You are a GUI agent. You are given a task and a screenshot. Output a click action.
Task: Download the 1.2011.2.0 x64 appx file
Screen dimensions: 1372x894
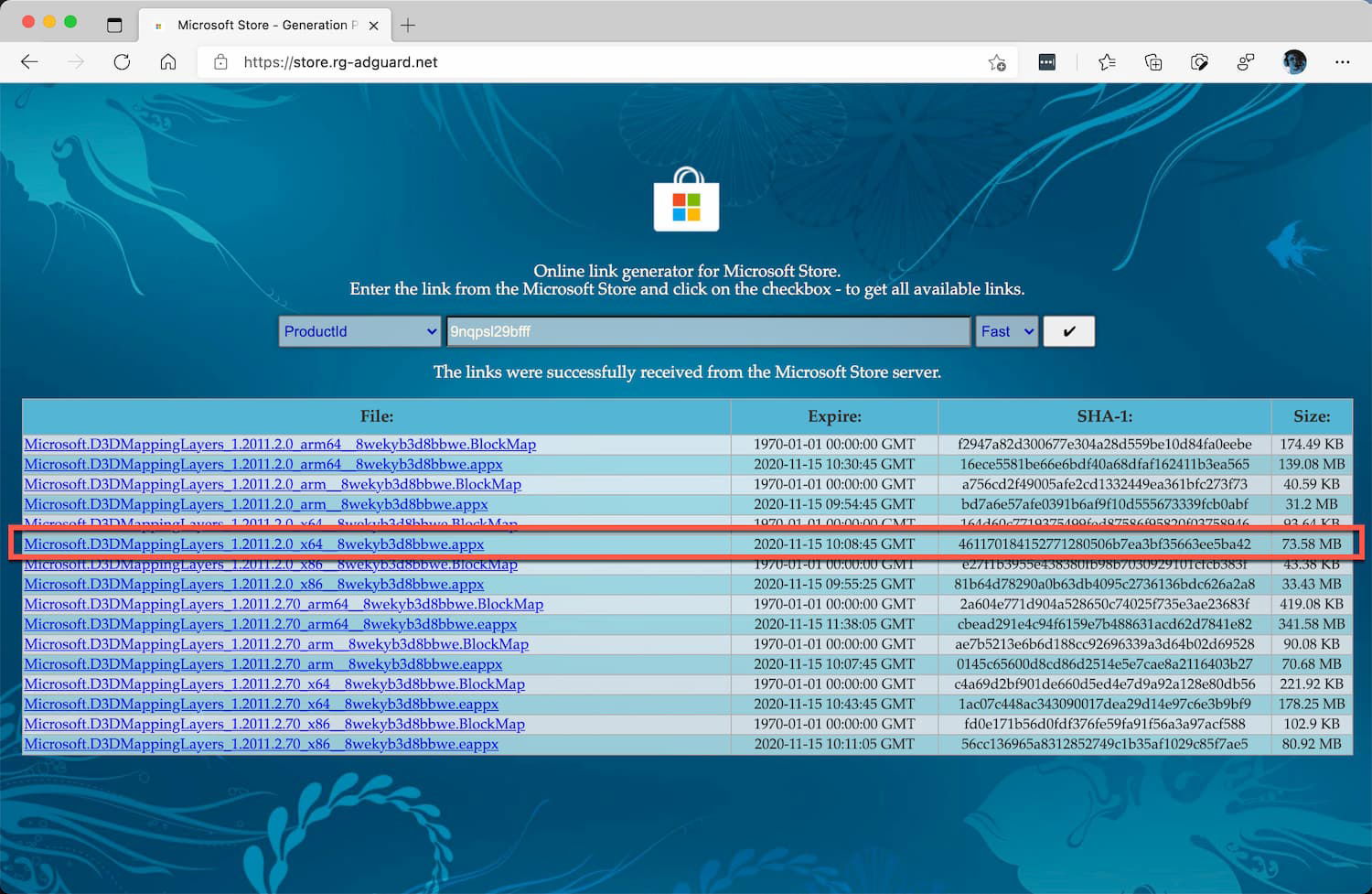coord(254,544)
